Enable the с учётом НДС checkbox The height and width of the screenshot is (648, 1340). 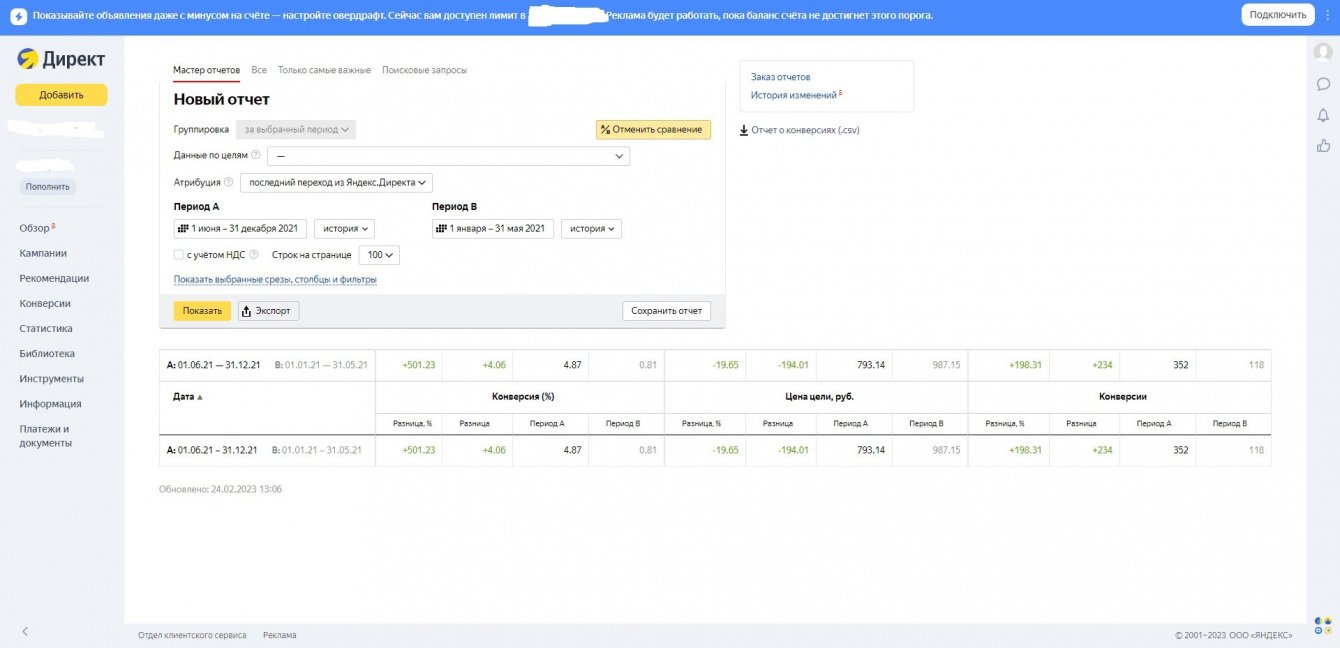click(x=179, y=255)
